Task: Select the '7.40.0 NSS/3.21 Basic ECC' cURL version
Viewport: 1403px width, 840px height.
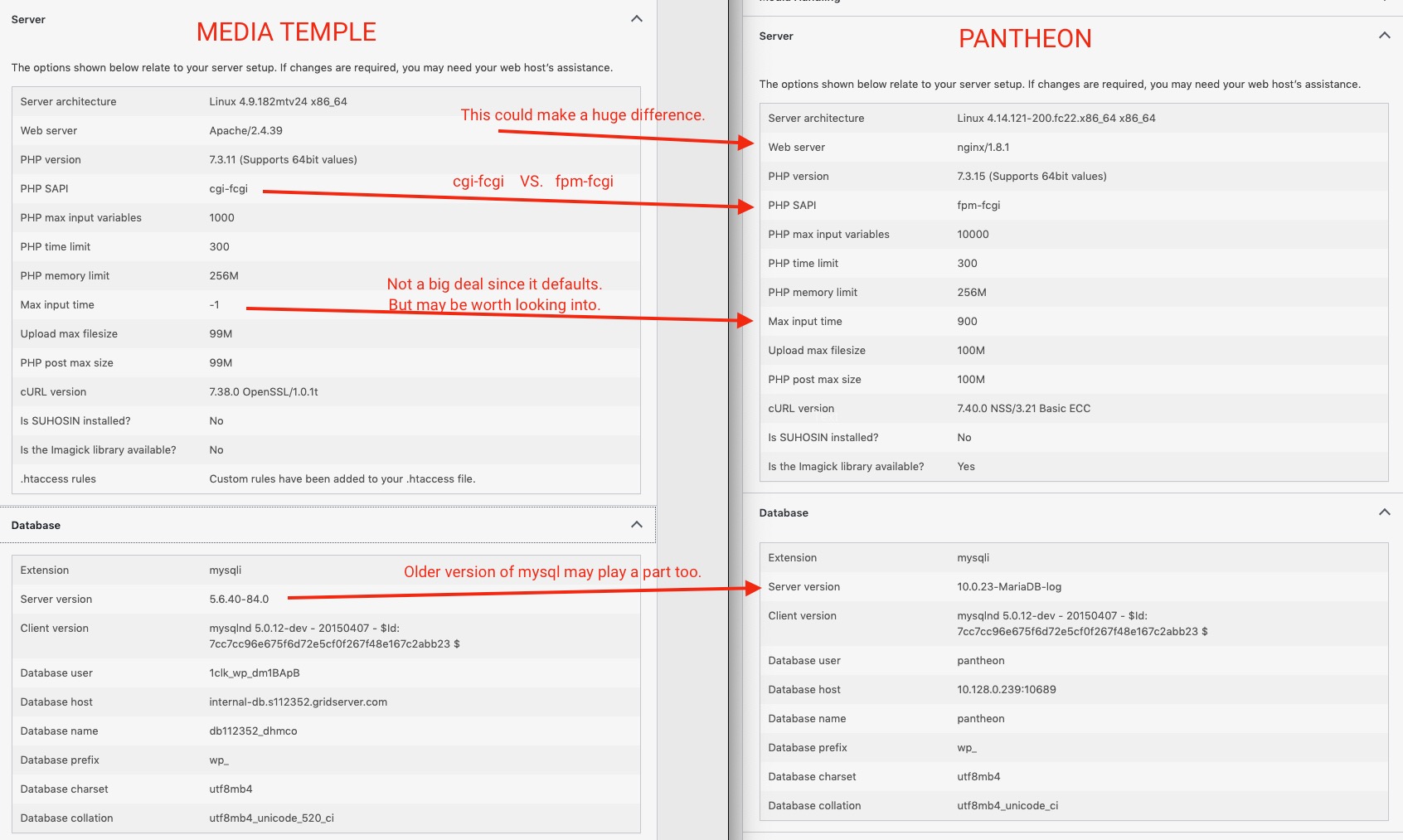Action: [x=1023, y=409]
